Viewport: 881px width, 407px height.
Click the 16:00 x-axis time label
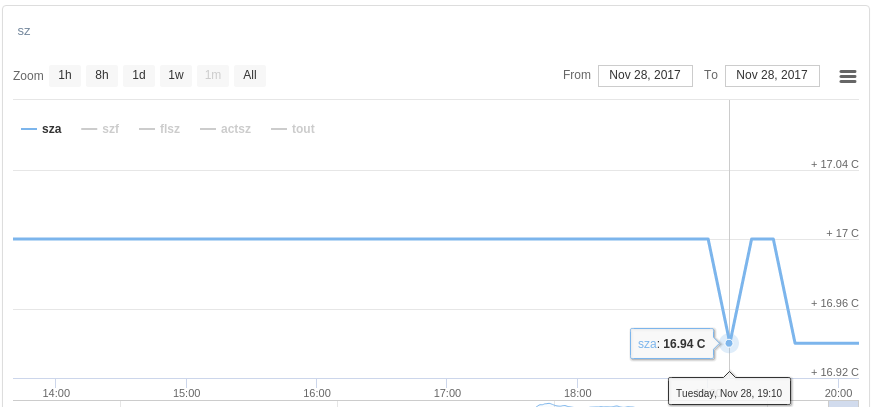tap(316, 393)
